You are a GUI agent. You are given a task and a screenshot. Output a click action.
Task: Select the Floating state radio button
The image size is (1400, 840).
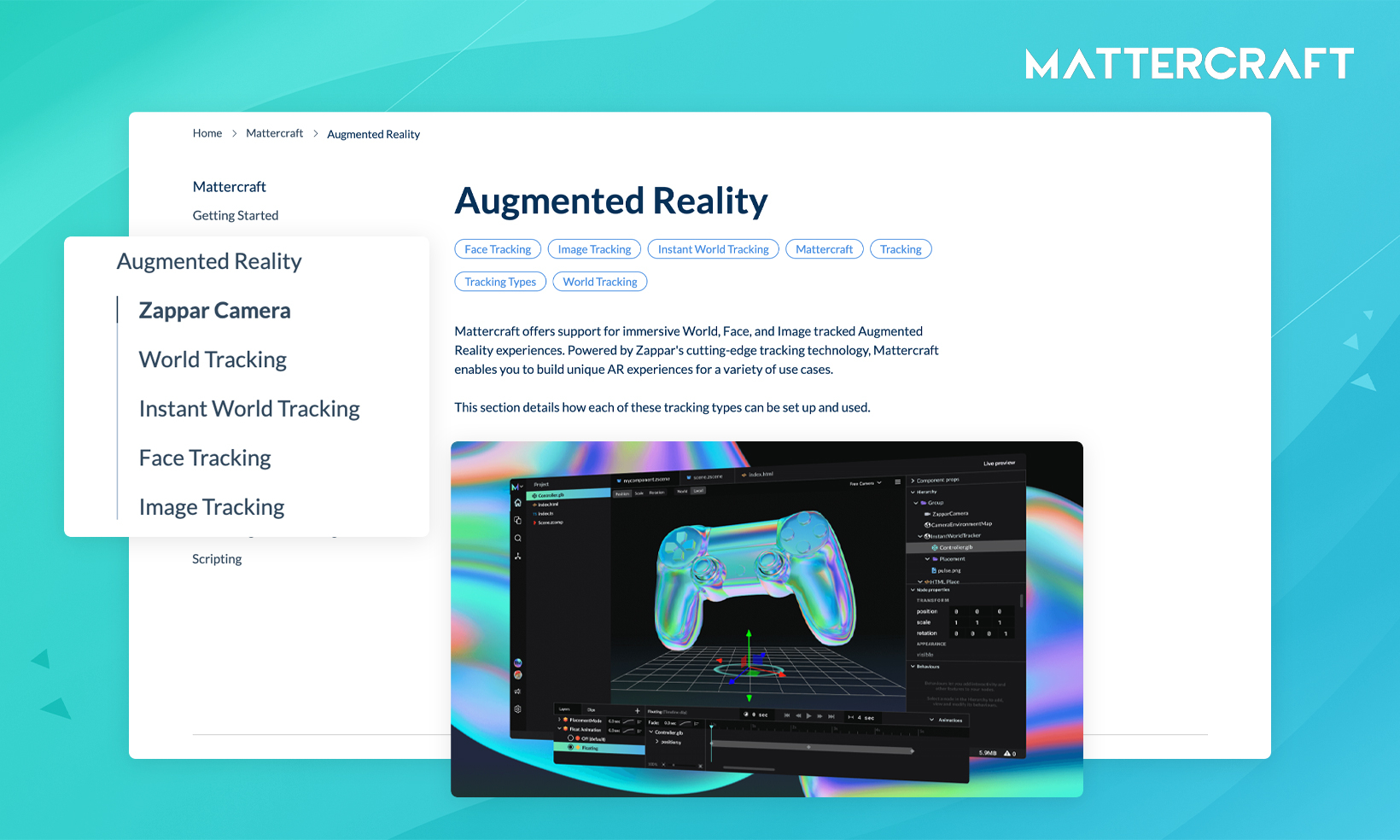click(570, 748)
